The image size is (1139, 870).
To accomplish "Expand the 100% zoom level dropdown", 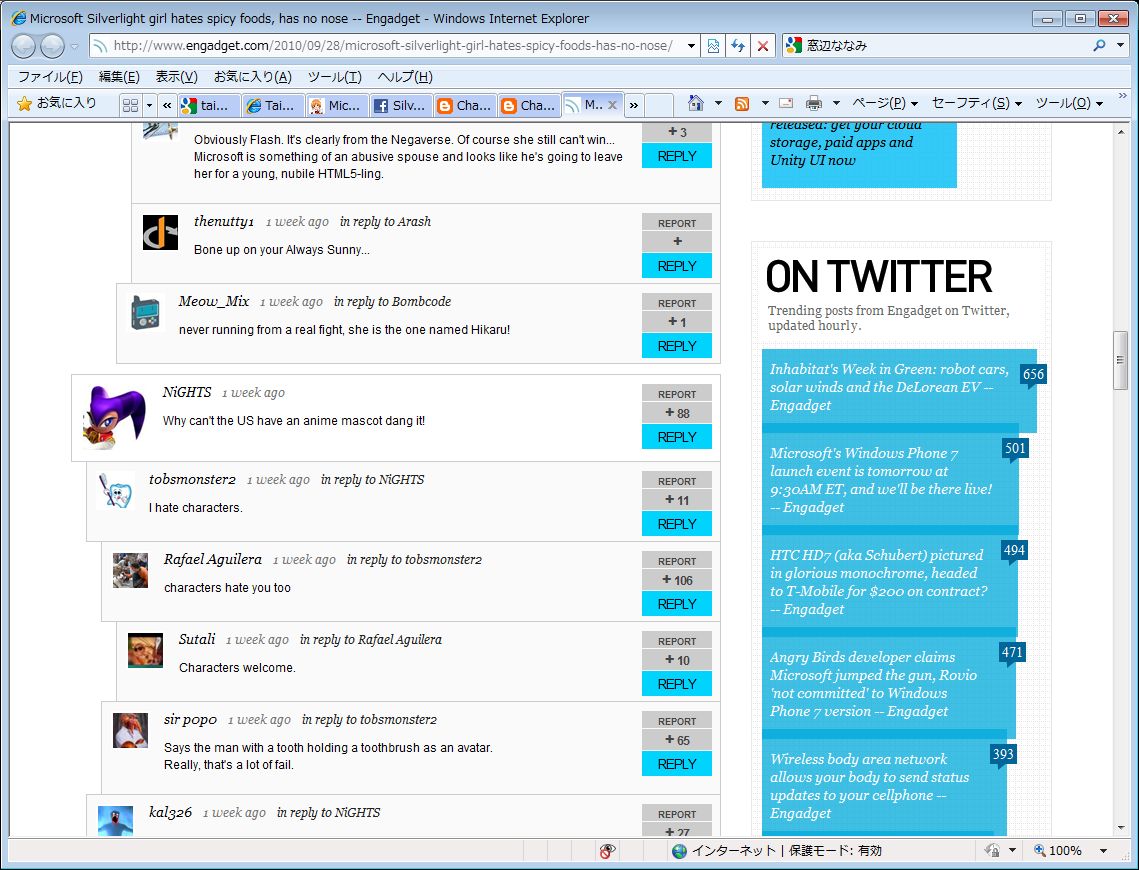I will coord(1103,851).
